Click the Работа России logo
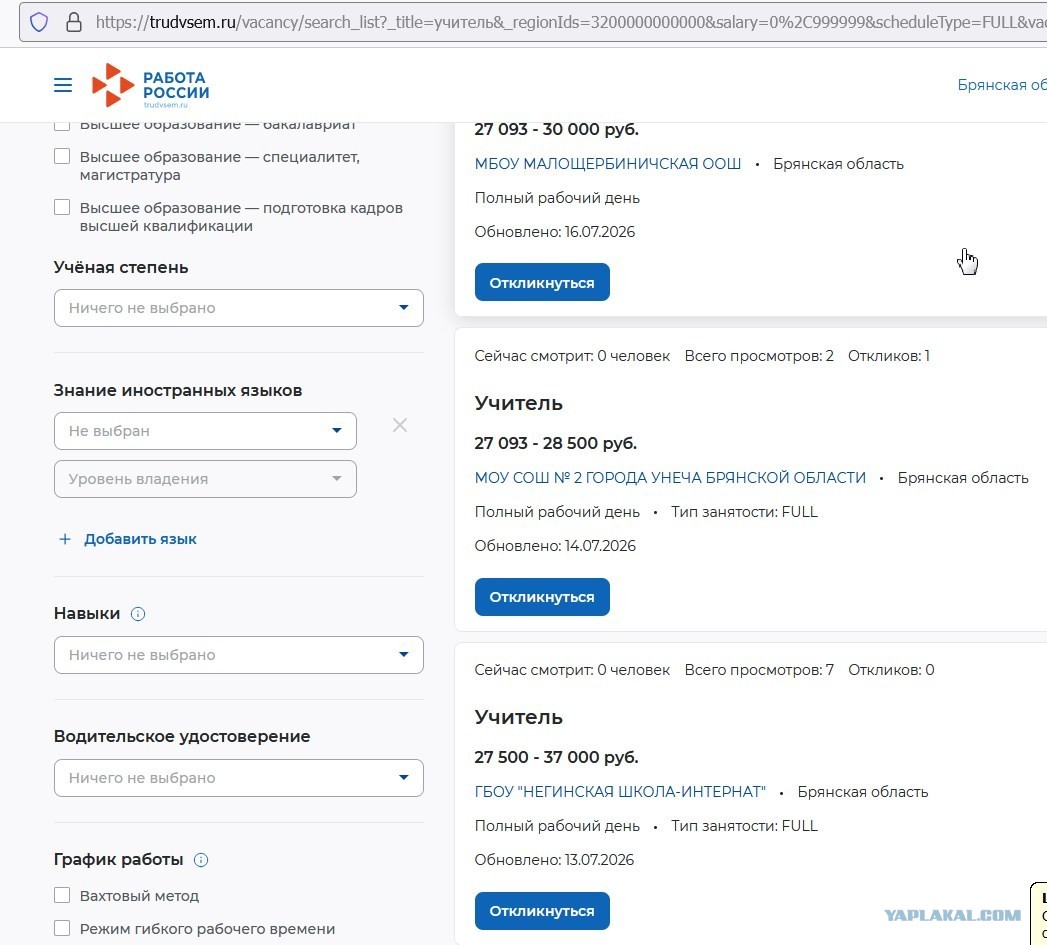 click(x=150, y=85)
